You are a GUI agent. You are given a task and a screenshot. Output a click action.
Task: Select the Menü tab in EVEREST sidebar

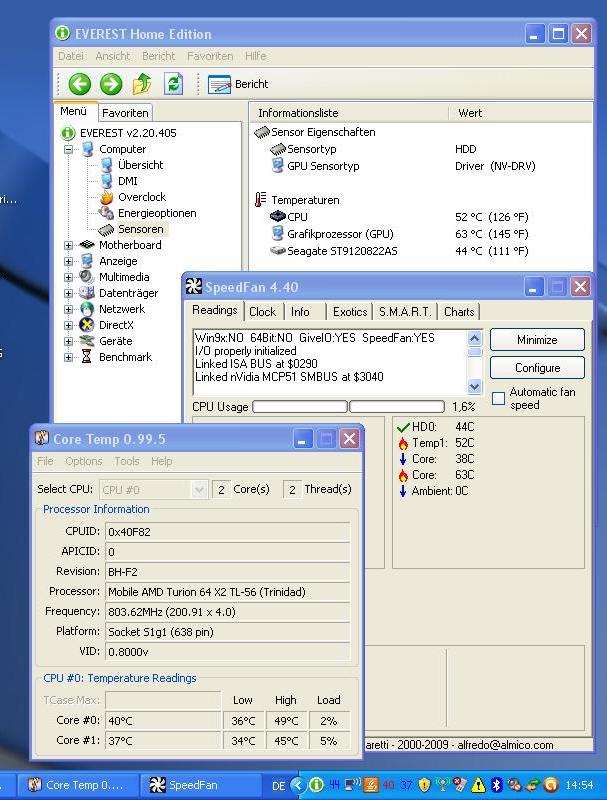coord(73,111)
